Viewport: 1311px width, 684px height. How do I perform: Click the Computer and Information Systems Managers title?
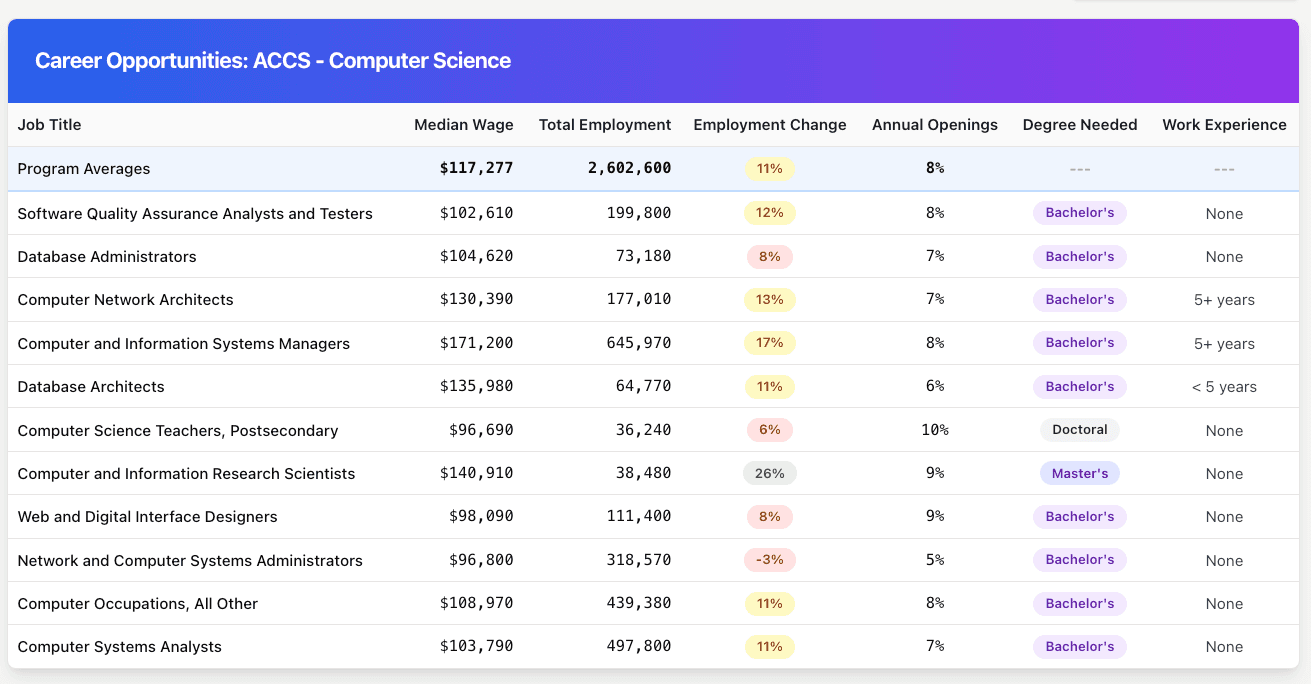(183, 343)
